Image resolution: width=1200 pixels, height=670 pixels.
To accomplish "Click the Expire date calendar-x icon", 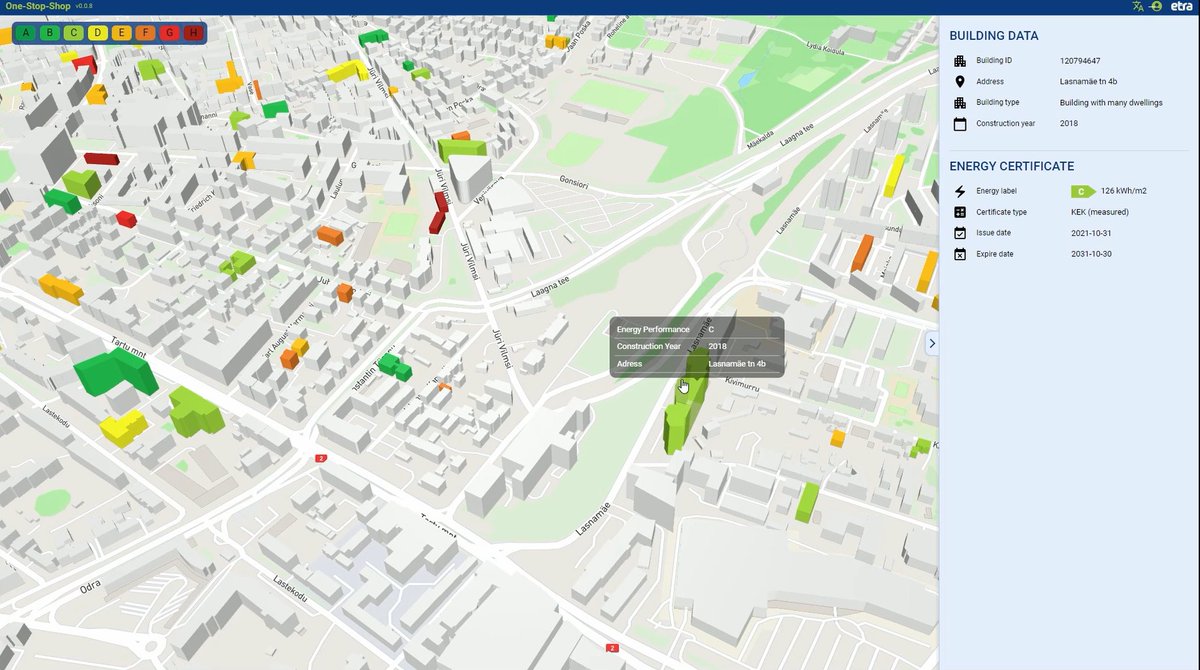I will [960, 254].
